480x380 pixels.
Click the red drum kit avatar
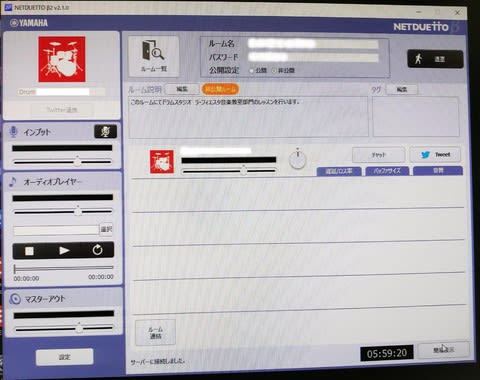tap(62, 59)
